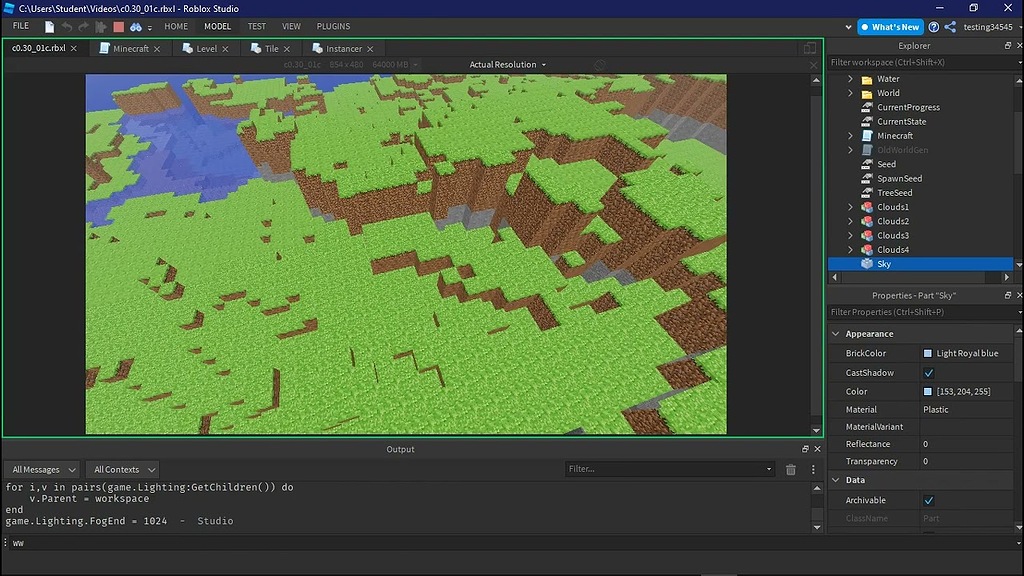Screen dimensions: 1024x576
Task: Click the Redo arrow icon
Action: pyautogui.click(x=82, y=26)
